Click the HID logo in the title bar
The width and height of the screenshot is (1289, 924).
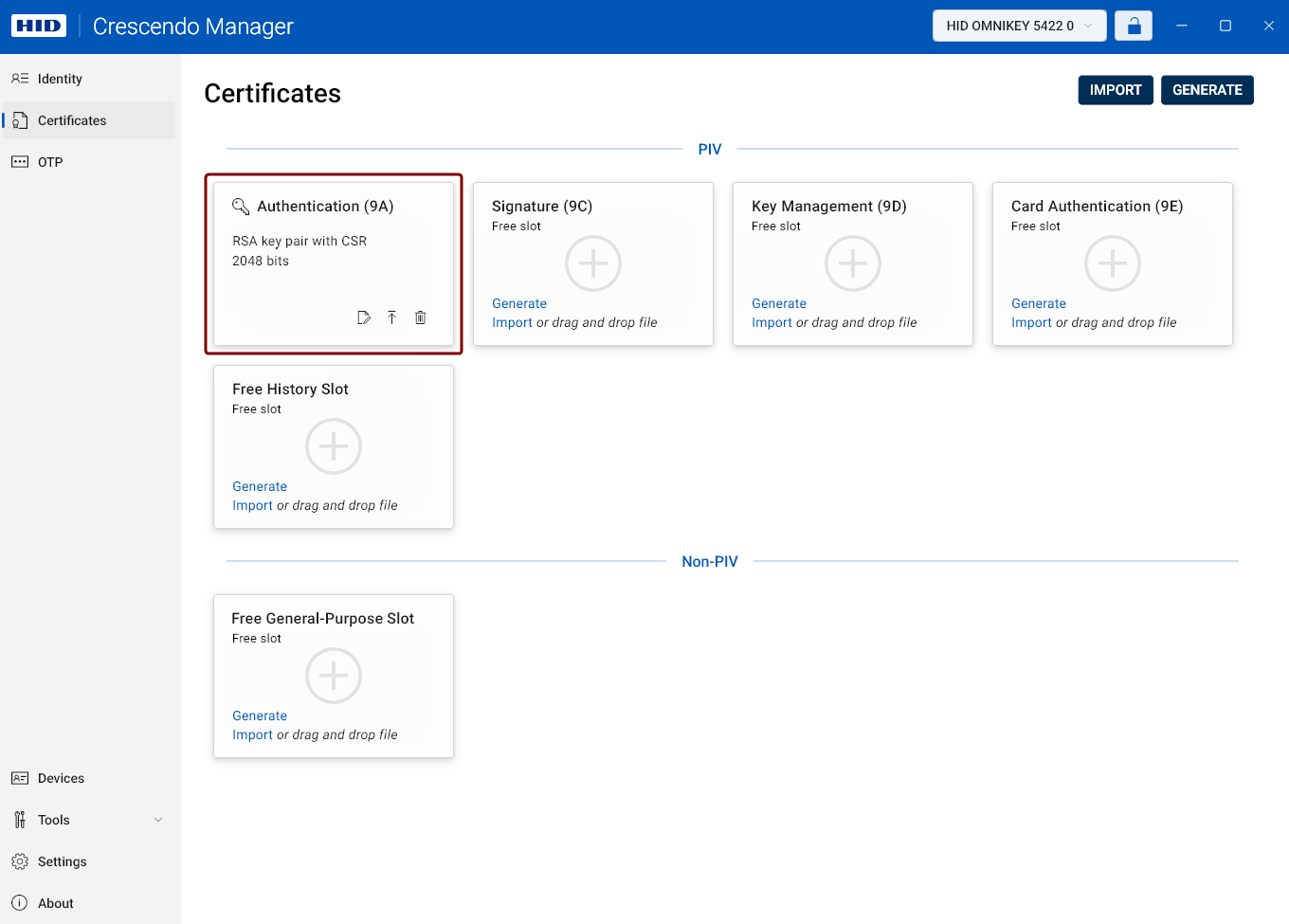tap(39, 26)
